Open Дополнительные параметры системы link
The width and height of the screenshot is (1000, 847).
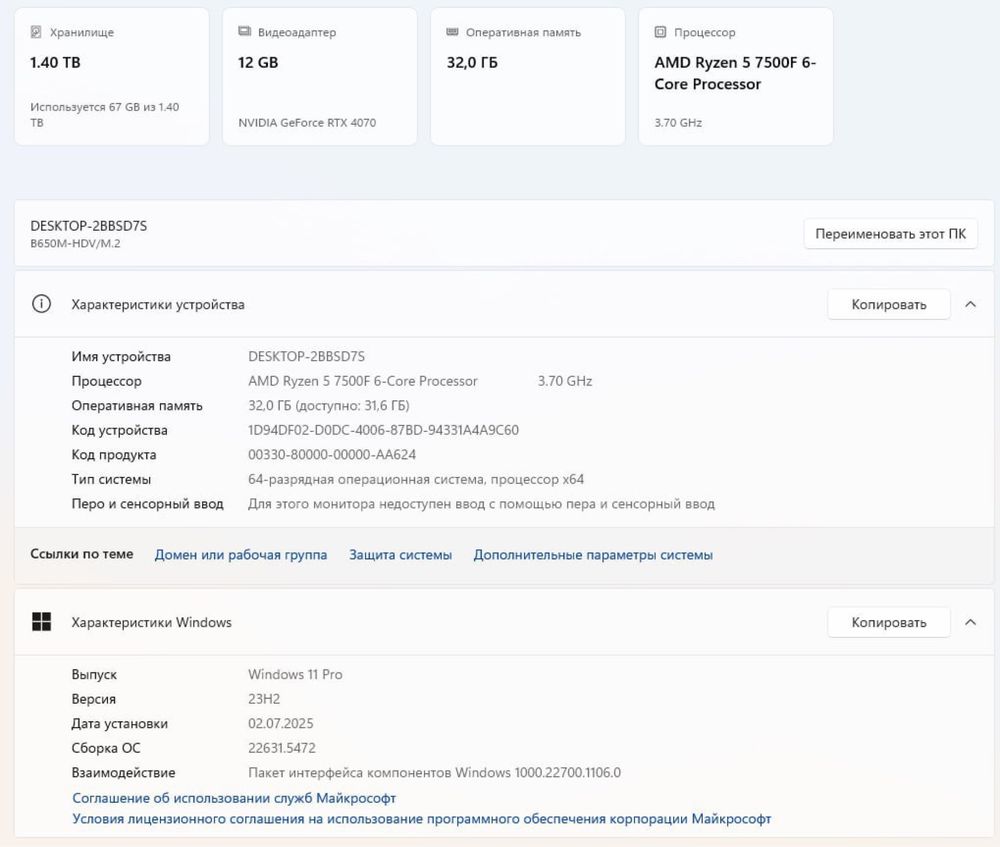592,555
